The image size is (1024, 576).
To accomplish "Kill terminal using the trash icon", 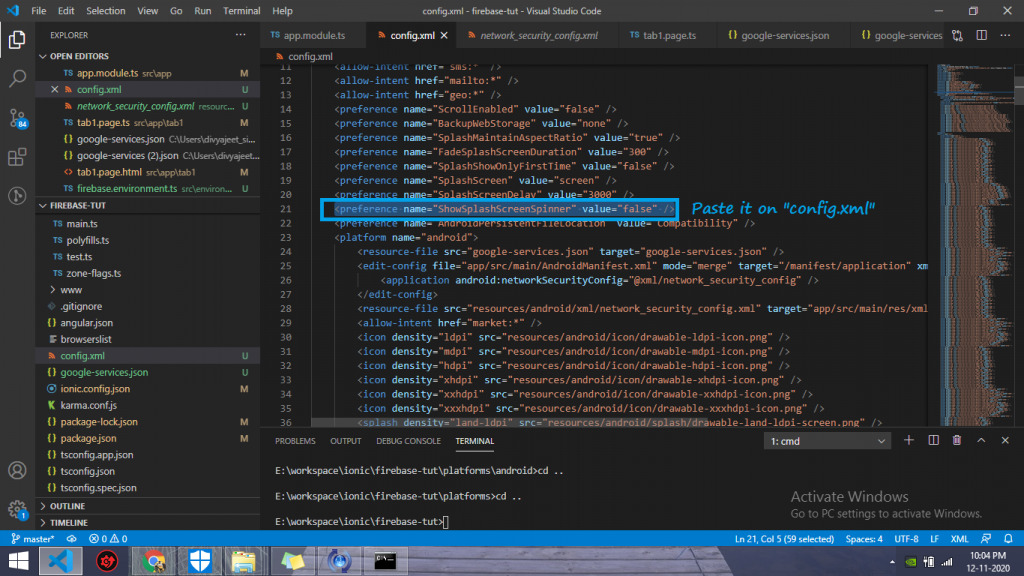I will coord(957,440).
